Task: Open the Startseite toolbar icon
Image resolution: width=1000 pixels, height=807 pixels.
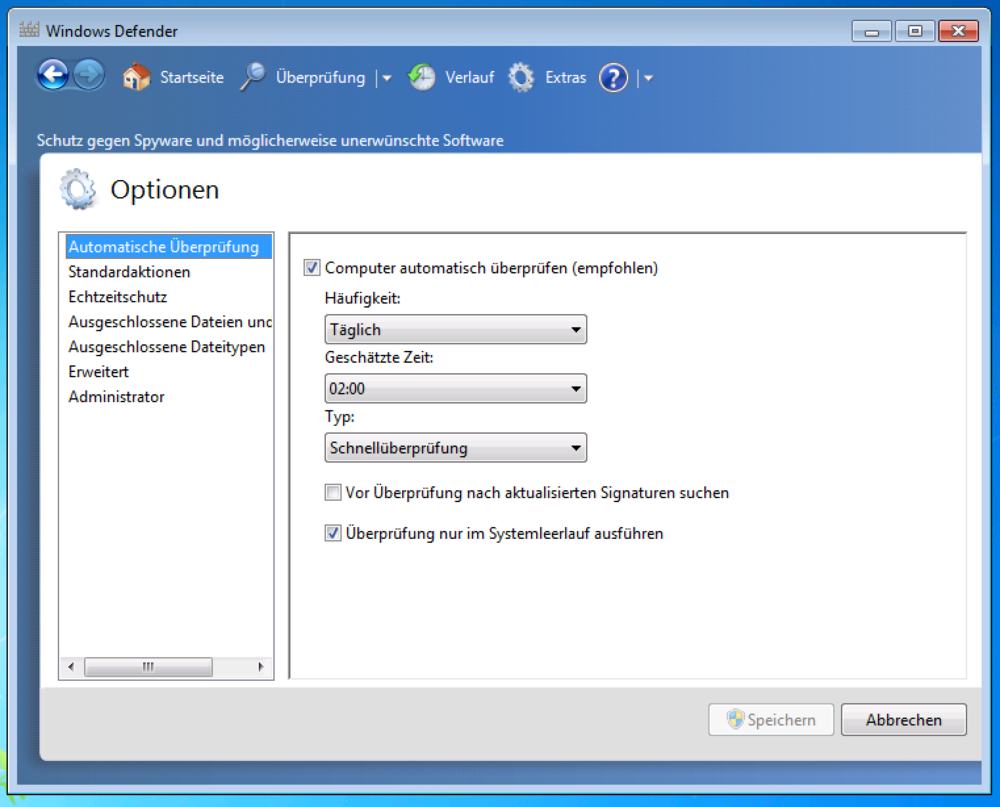Action: 137,77
